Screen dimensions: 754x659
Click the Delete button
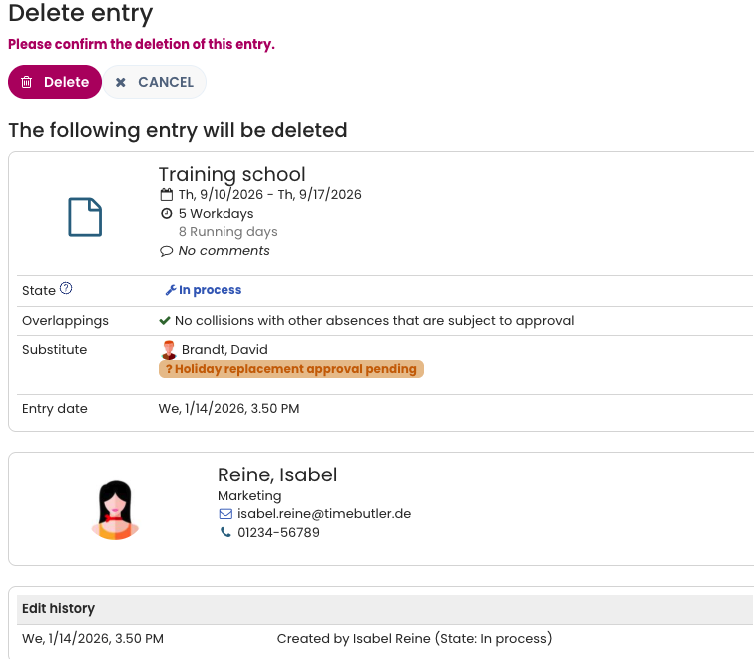[55, 82]
